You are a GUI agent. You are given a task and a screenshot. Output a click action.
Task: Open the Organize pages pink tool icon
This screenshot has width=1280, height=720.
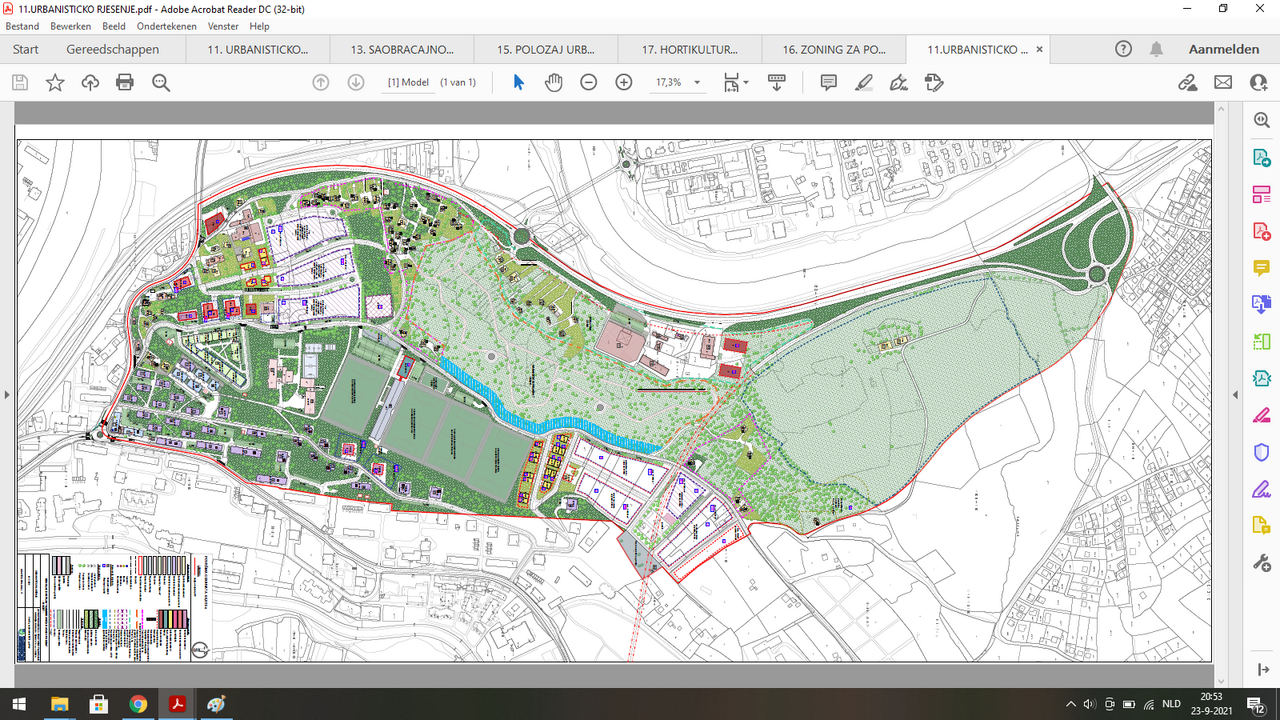click(x=1261, y=194)
